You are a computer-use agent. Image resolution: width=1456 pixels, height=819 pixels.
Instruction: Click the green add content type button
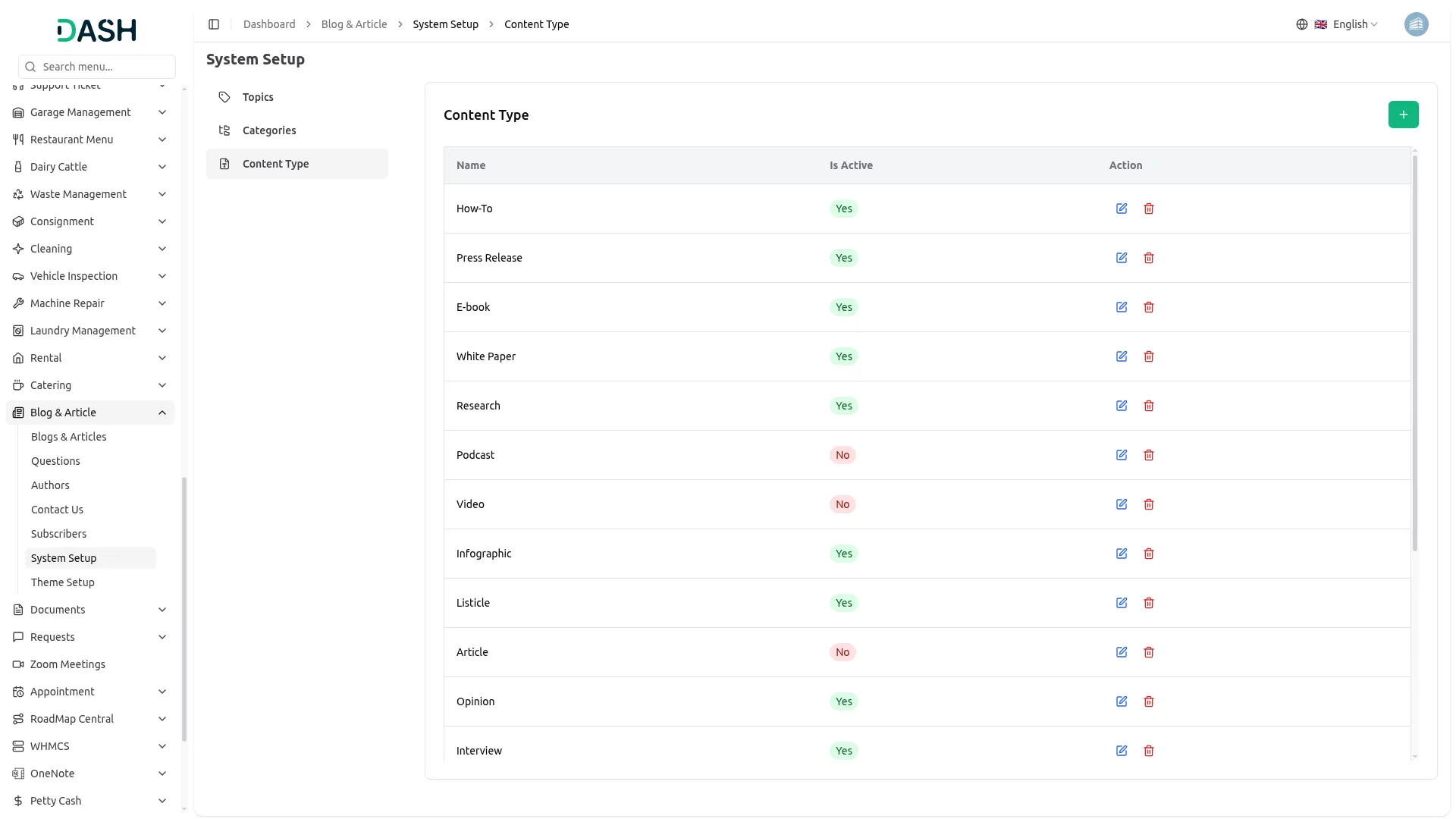(x=1403, y=115)
